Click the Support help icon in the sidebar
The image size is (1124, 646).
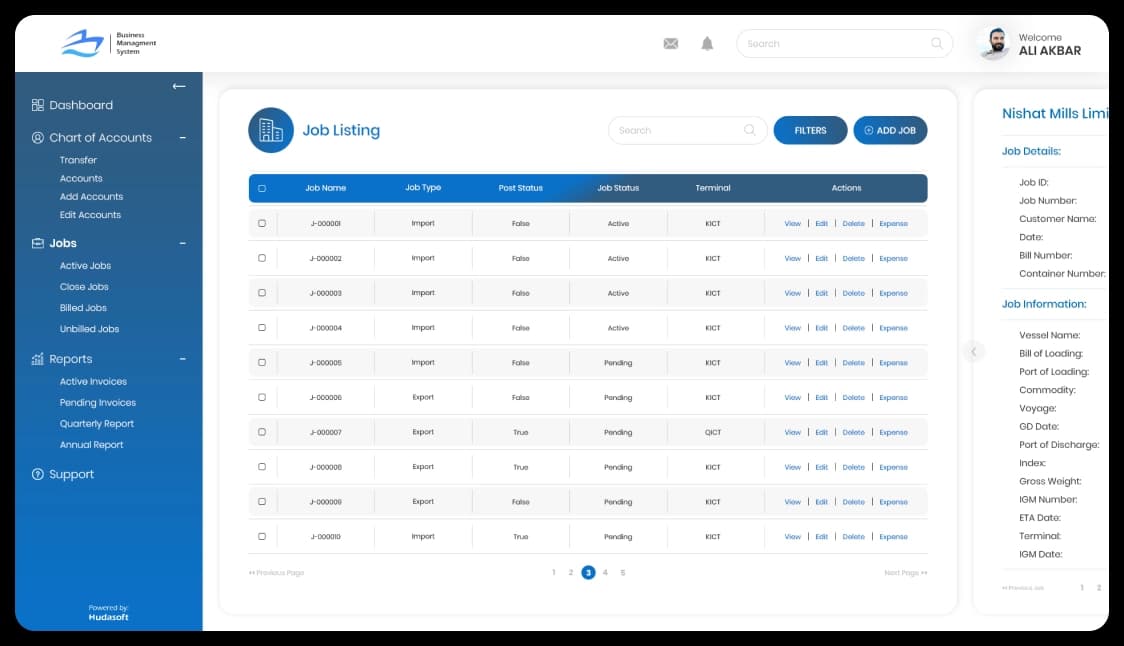point(38,475)
